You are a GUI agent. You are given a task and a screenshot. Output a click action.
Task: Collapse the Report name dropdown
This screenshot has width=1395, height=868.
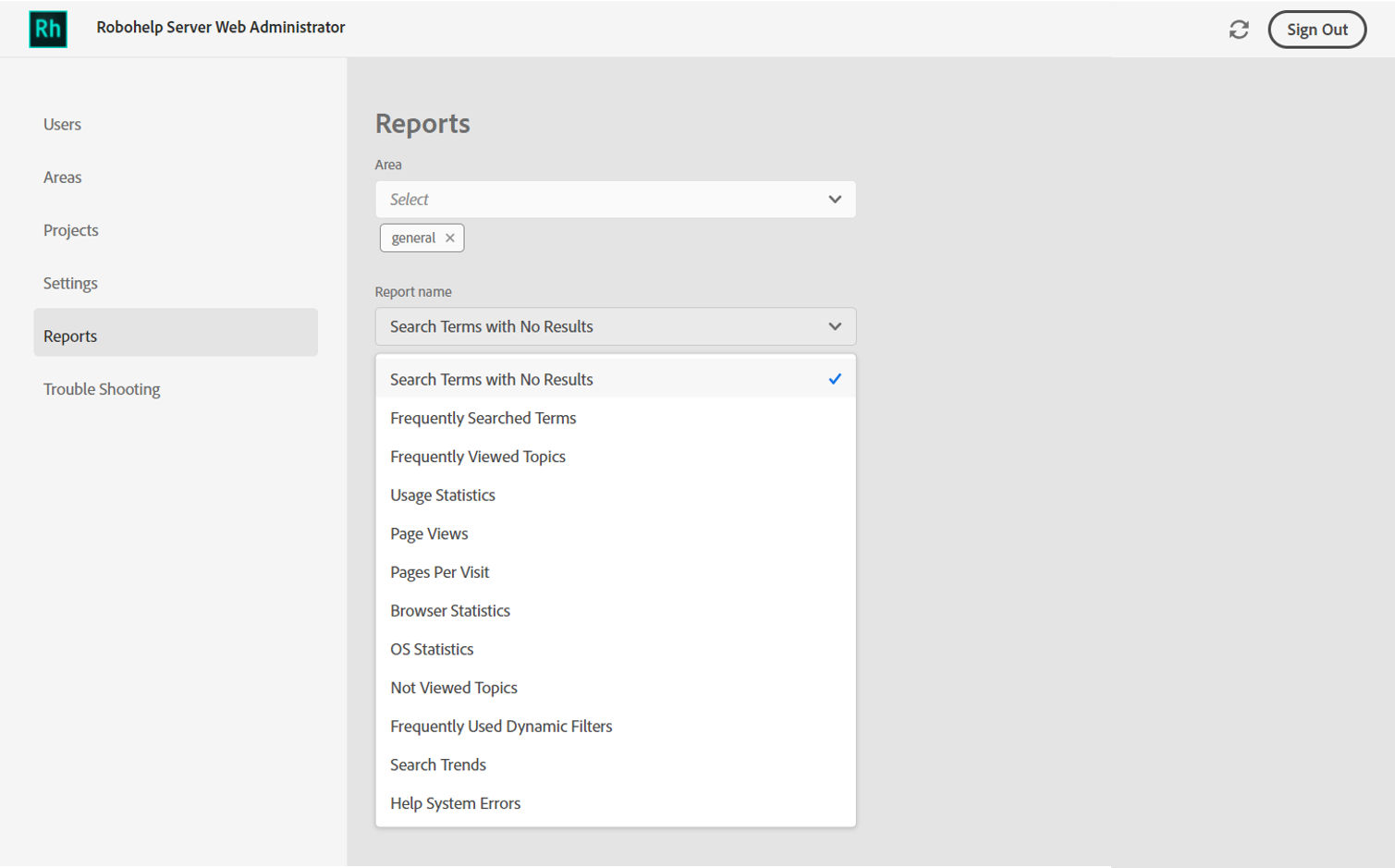[x=616, y=326]
